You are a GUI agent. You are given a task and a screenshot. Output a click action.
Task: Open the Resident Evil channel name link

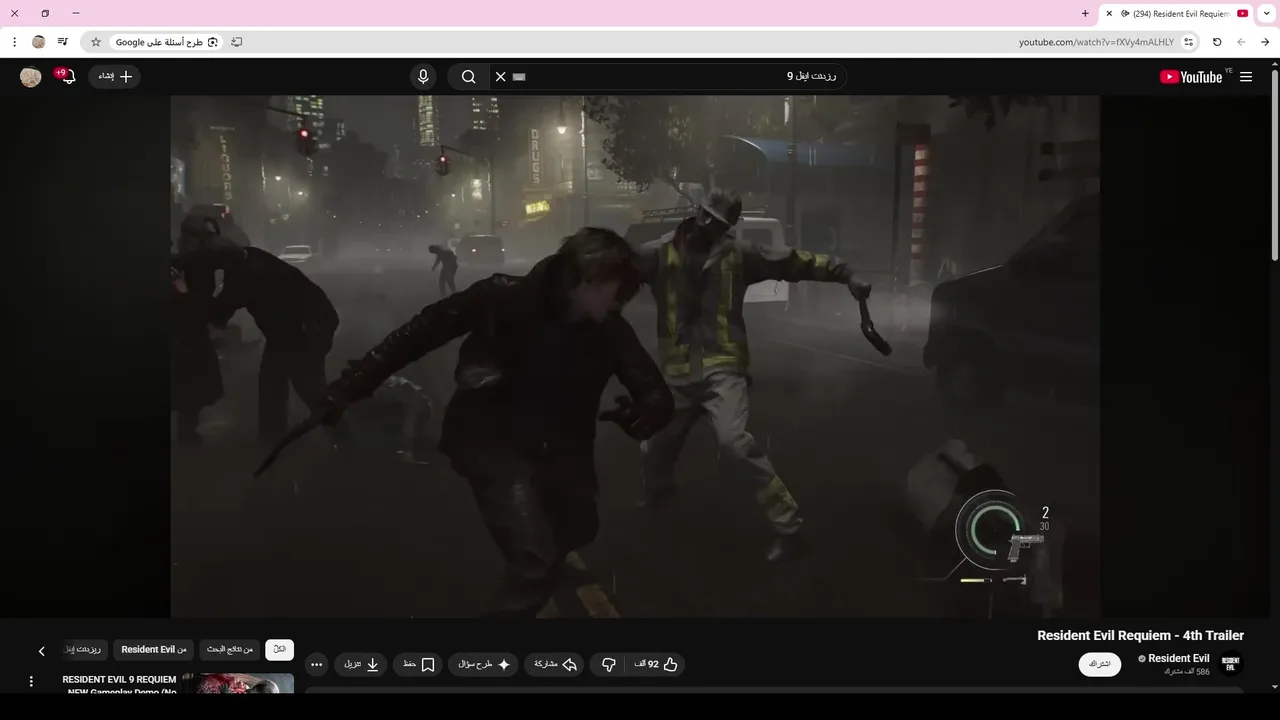(x=1178, y=658)
